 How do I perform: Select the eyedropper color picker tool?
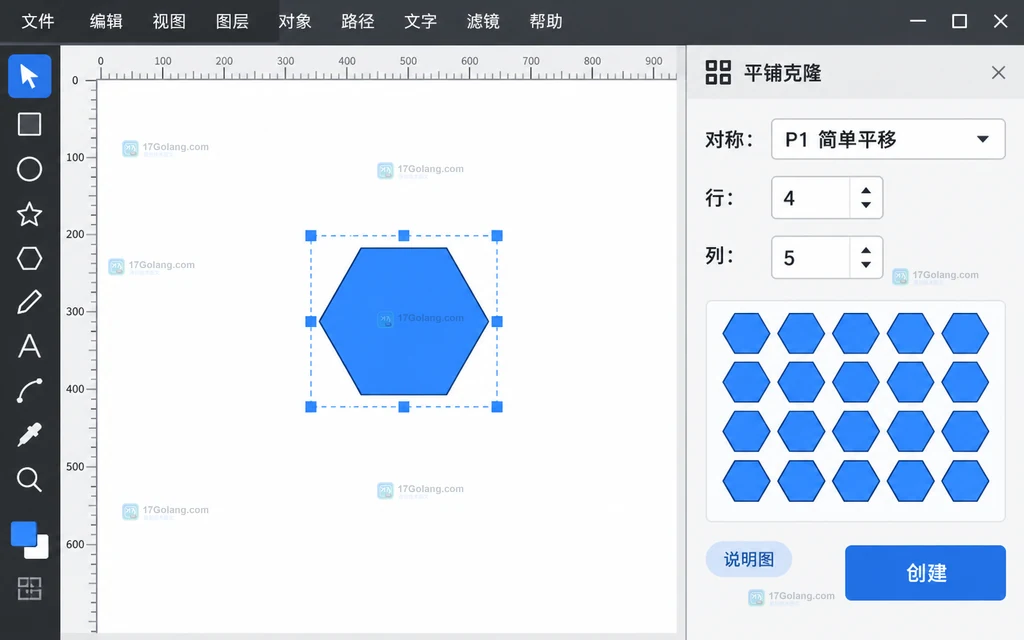(29, 435)
